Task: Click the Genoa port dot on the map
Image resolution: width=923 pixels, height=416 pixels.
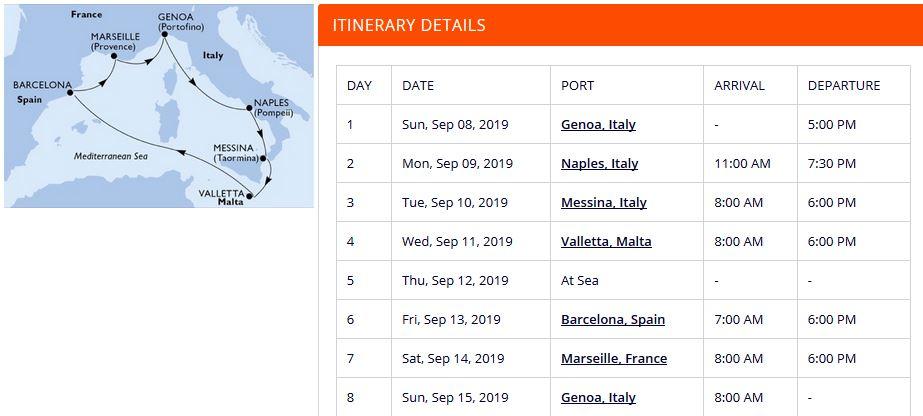Action: click(164, 37)
